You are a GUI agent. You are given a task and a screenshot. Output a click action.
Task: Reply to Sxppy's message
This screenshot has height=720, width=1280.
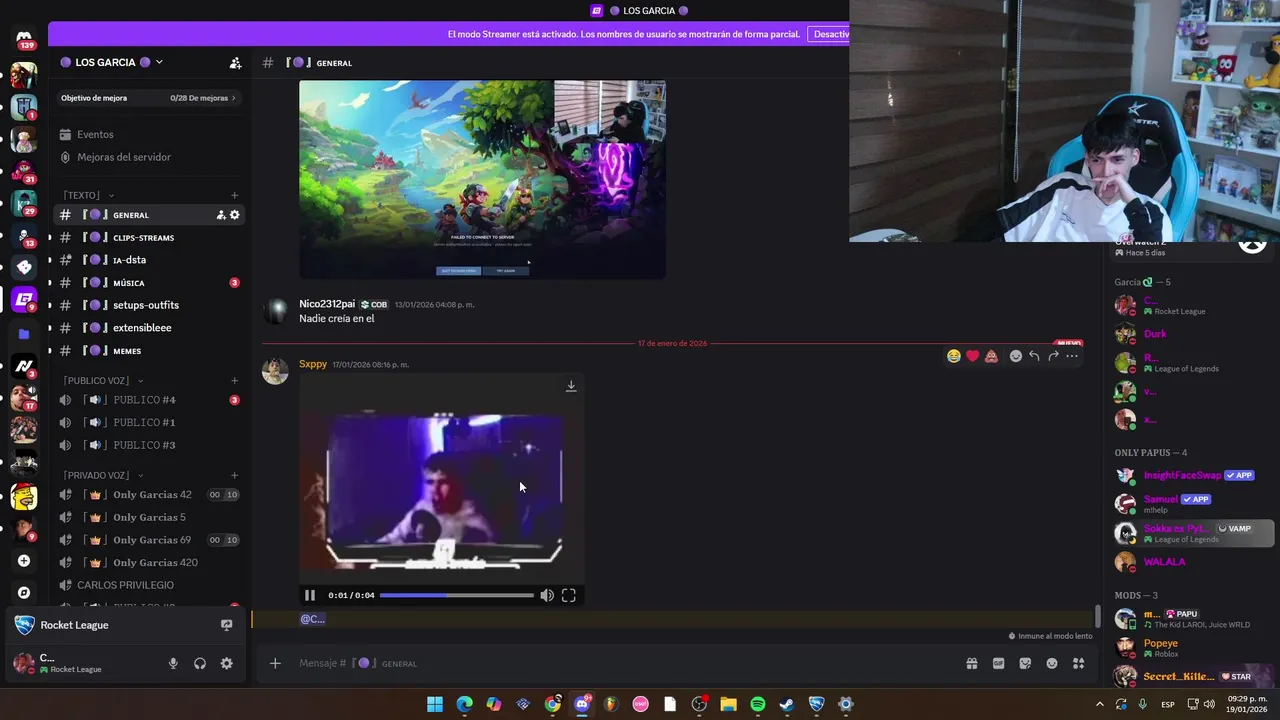pyautogui.click(x=1035, y=356)
